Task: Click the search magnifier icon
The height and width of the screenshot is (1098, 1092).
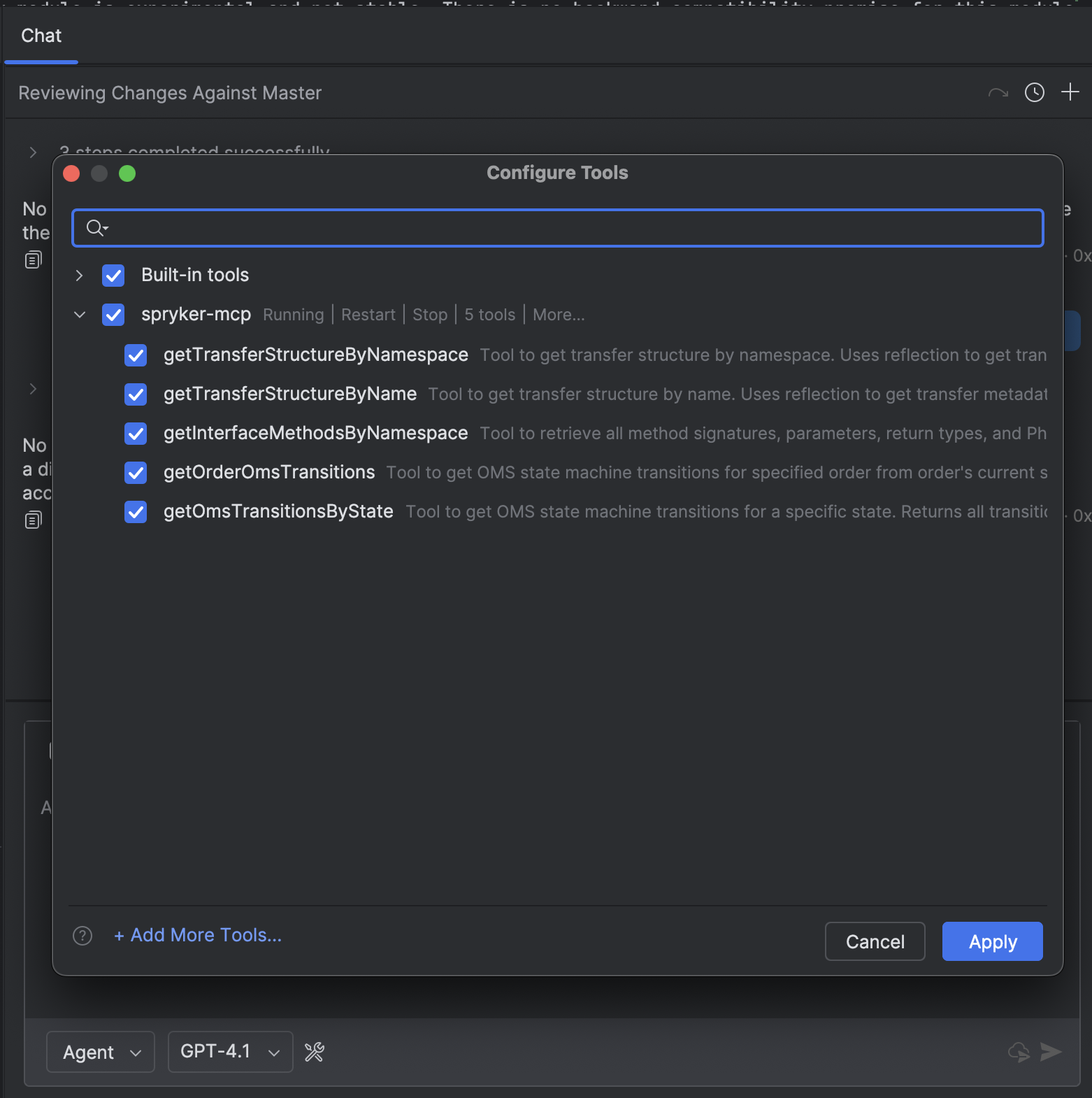Action: click(x=96, y=228)
